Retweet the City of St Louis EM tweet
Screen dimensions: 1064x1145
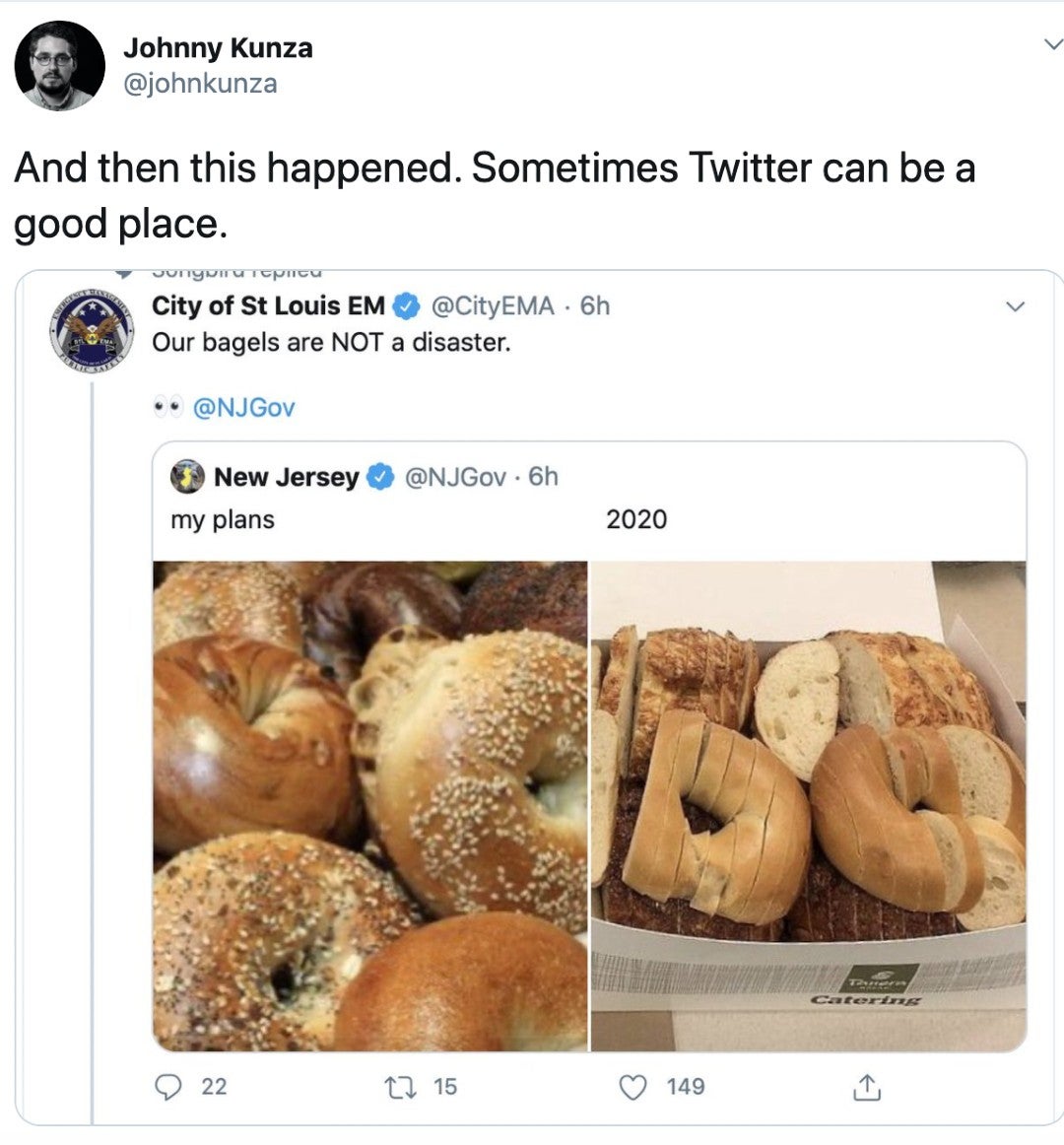pyautogui.click(x=400, y=1087)
